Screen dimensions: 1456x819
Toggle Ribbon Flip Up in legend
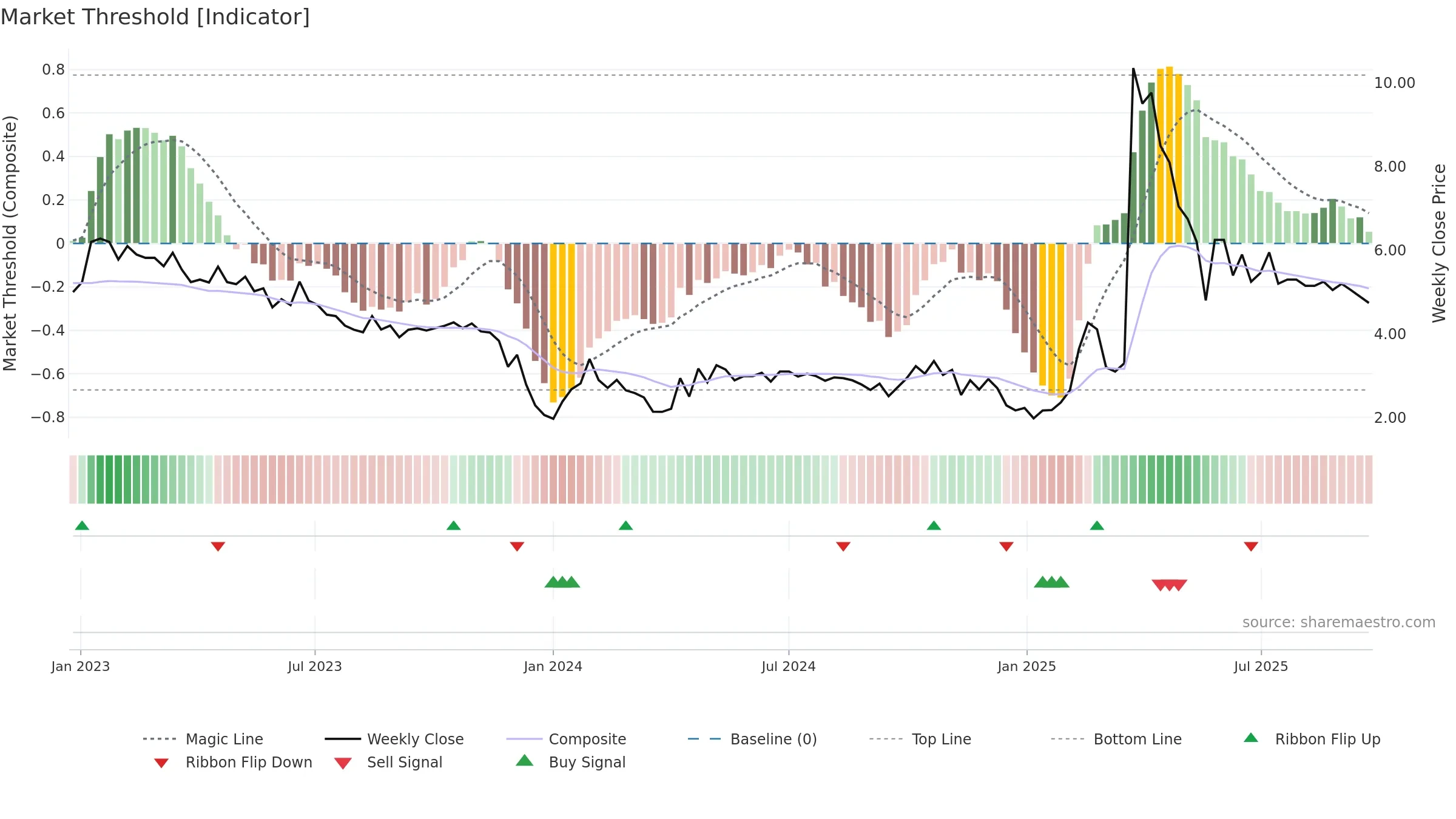tap(1312, 739)
